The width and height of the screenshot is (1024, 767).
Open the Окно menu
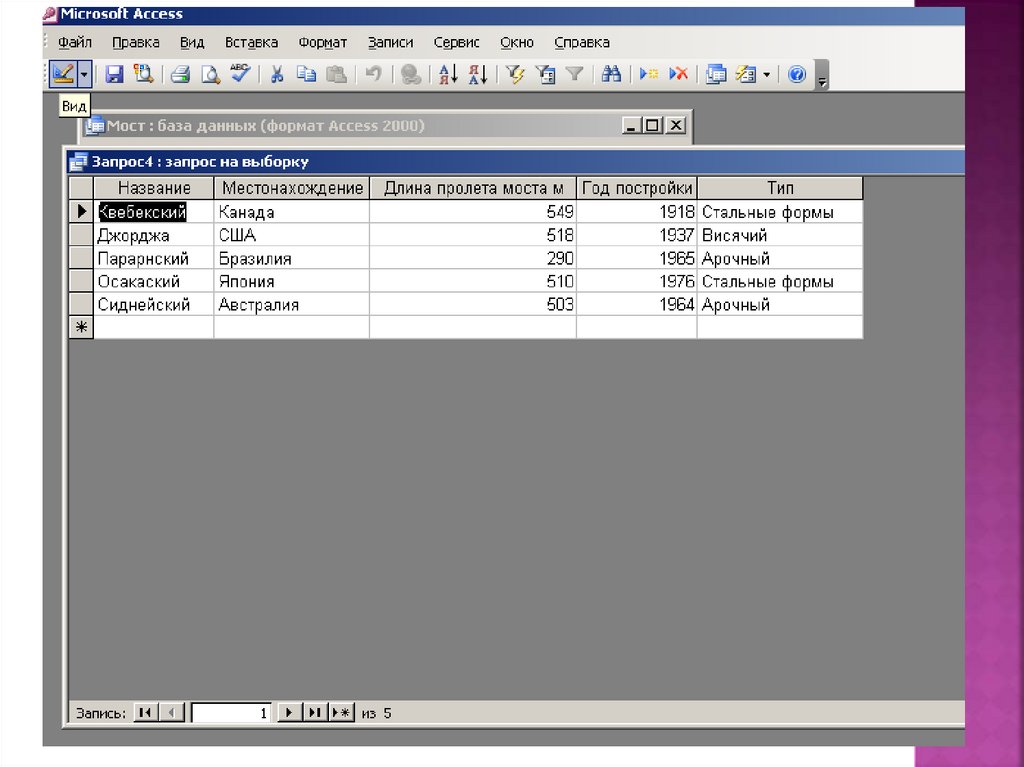tap(517, 42)
